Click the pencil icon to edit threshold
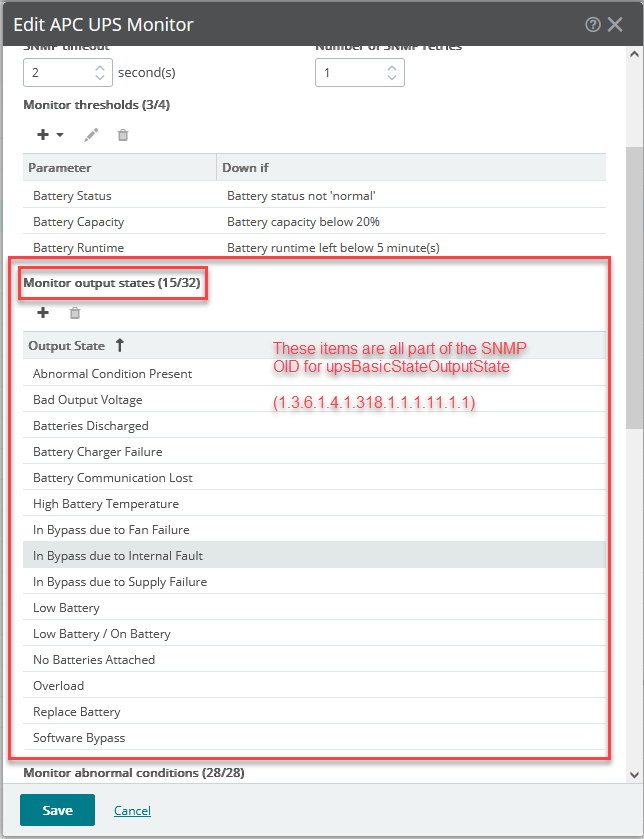The width and height of the screenshot is (644, 839). [x=91, y=135]
